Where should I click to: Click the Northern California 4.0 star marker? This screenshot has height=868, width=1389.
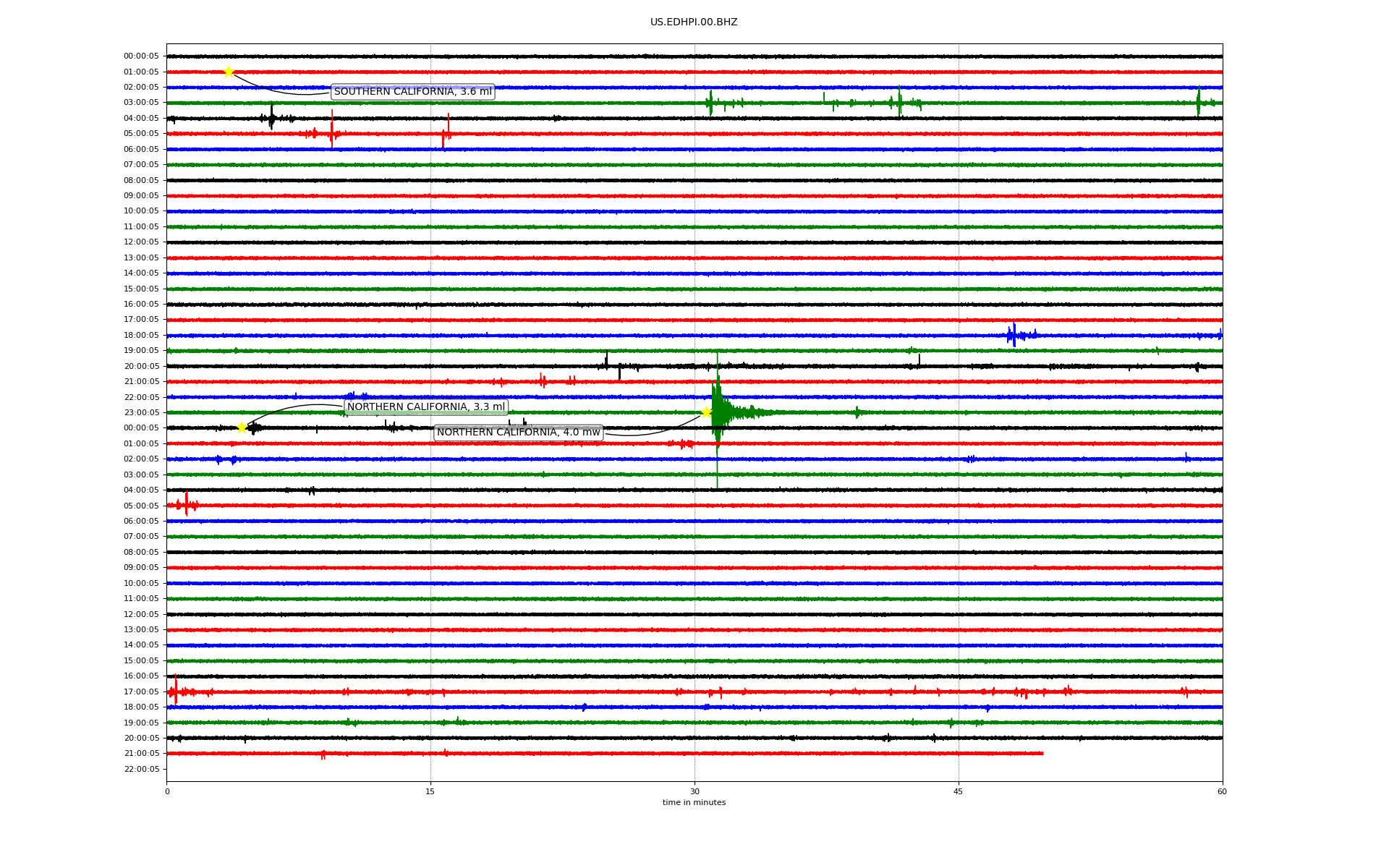tap(706, 412)
